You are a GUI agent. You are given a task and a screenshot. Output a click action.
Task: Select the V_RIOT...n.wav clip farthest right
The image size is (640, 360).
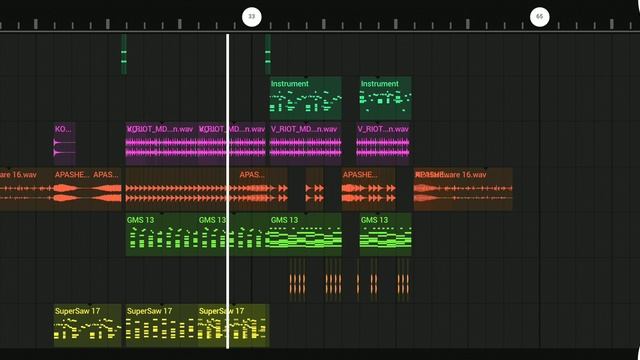[382, 143]
